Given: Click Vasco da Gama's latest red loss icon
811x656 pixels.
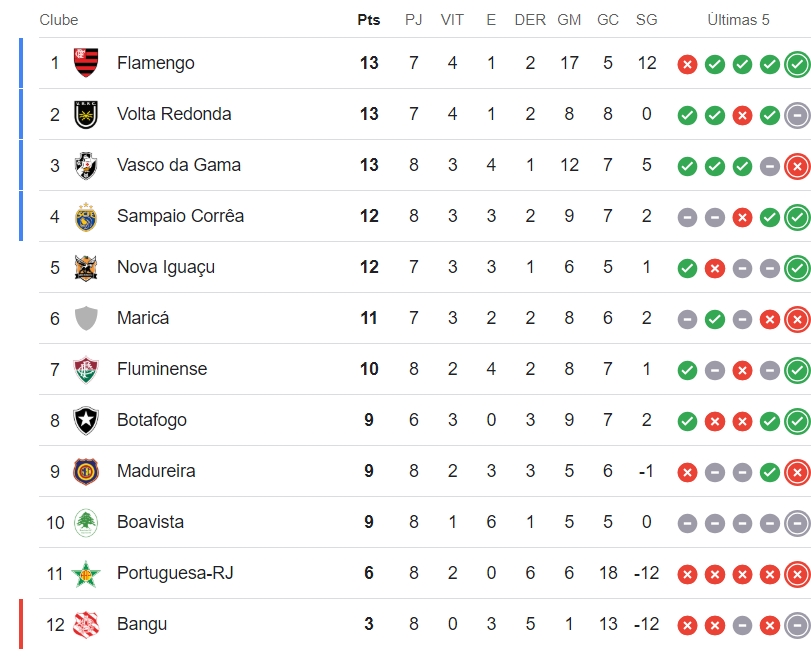Looking at the screenshot, I should pos(798,167).
